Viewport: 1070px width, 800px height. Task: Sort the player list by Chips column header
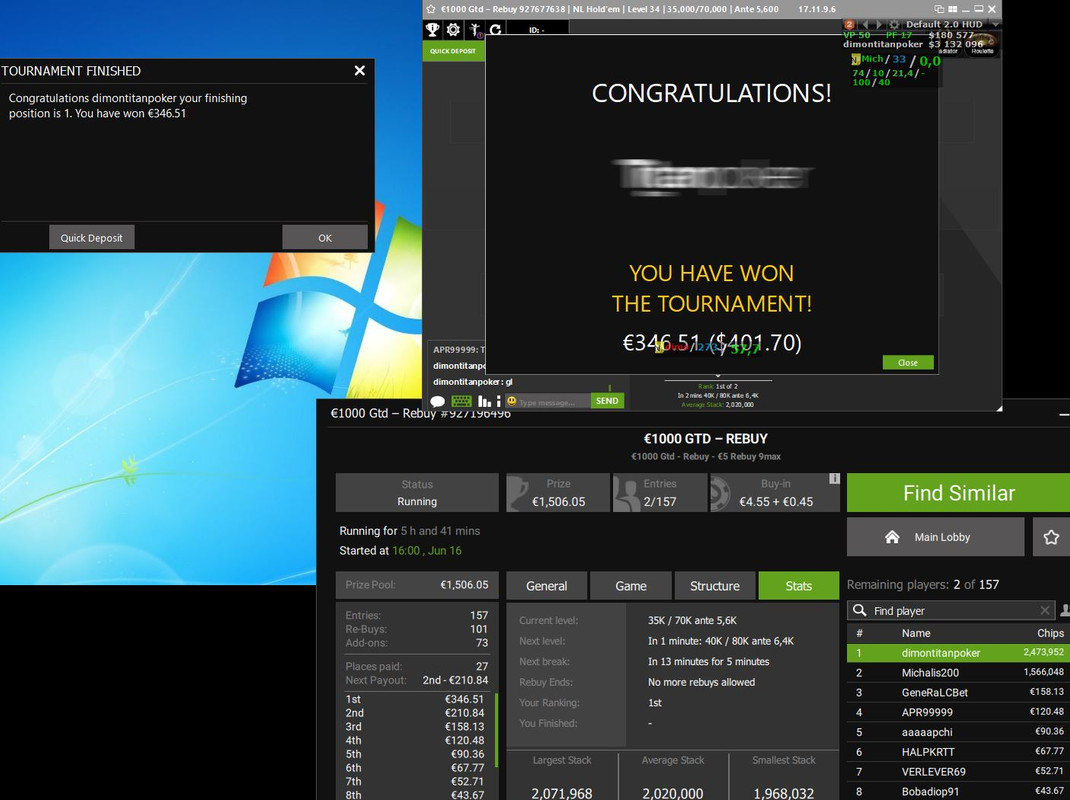pos(1050,633)
